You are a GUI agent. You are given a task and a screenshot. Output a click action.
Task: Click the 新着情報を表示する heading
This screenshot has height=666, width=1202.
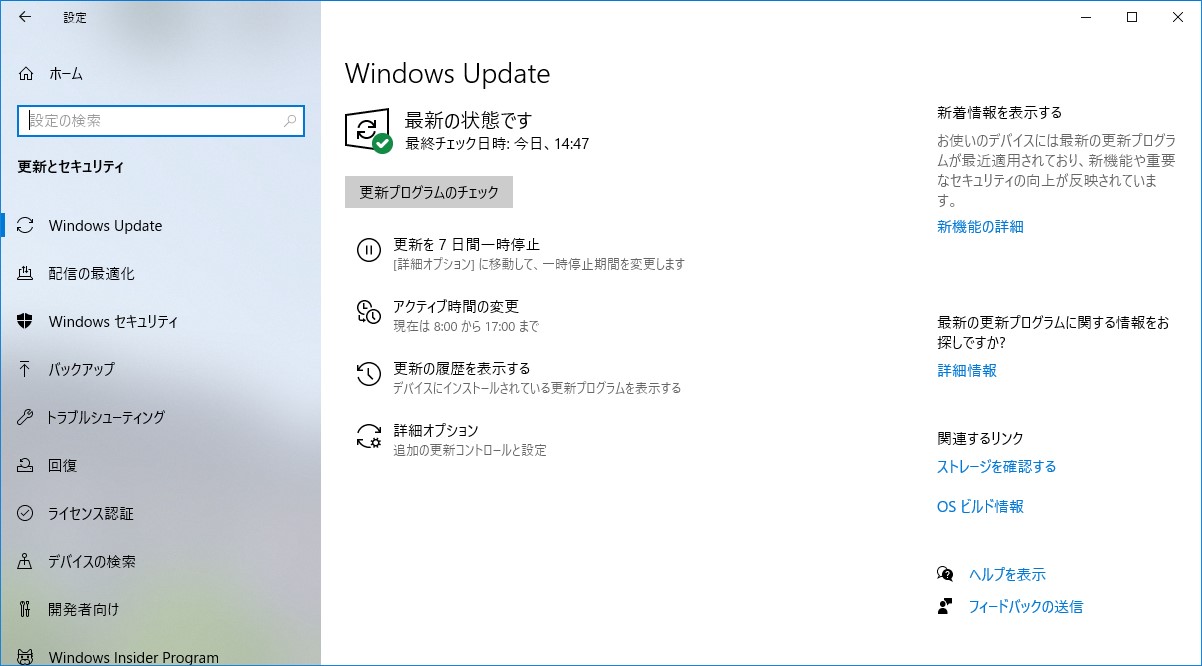tap(999, 112)
